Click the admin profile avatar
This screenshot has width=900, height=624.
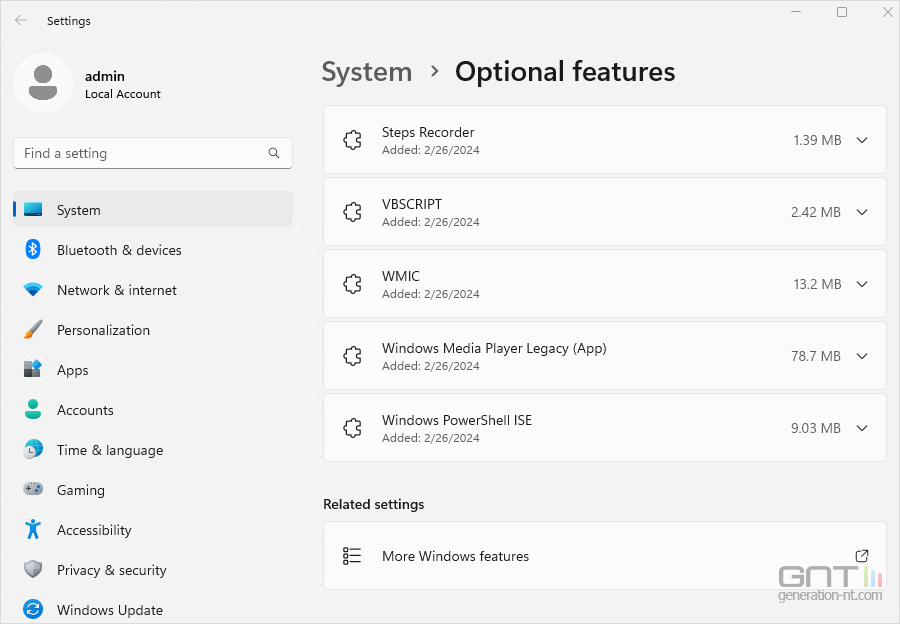42,83
